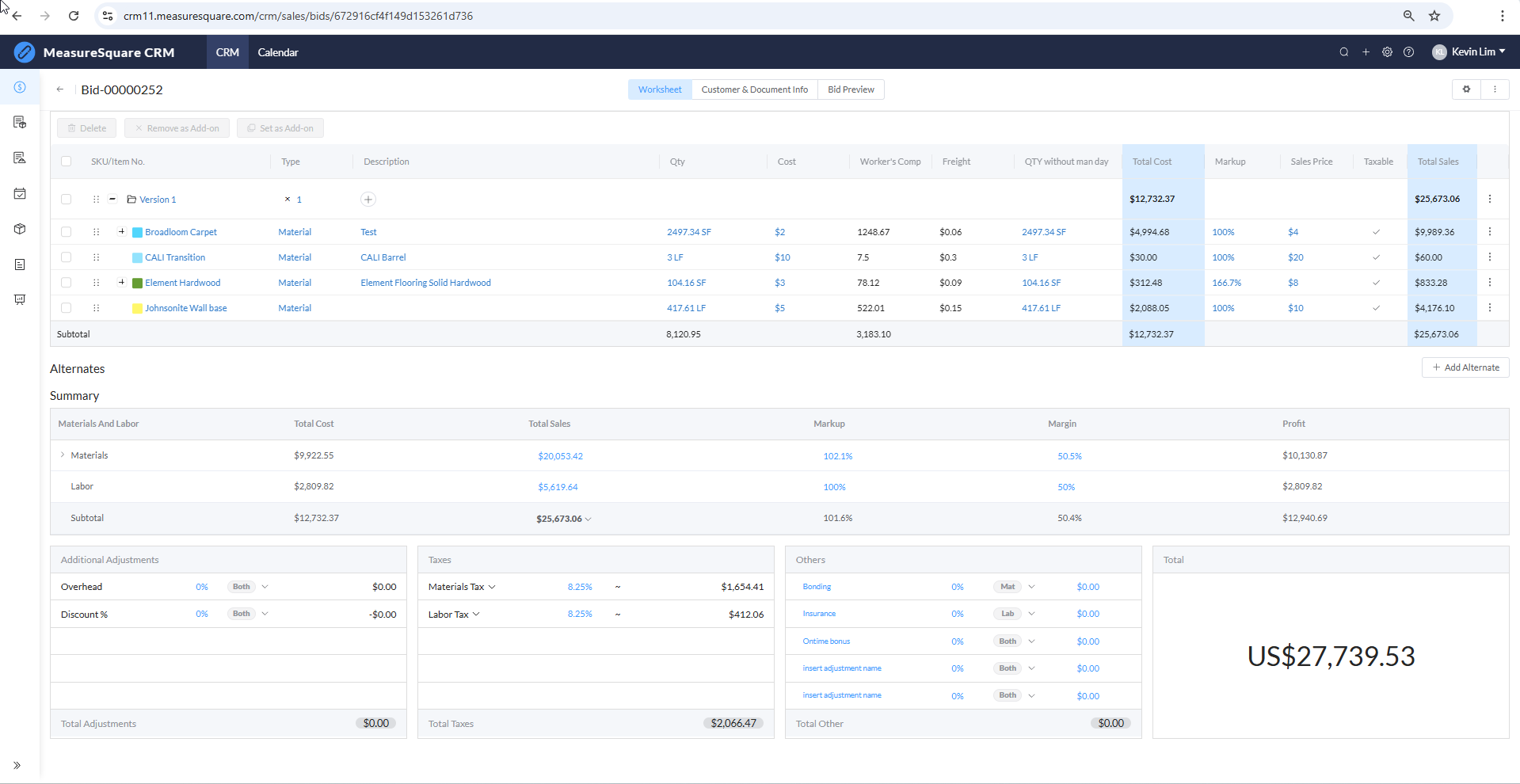Screen dimensions: 1520x784
Task: Toggle the select-all checkbox in table header
Action: (x=67, y=162)
